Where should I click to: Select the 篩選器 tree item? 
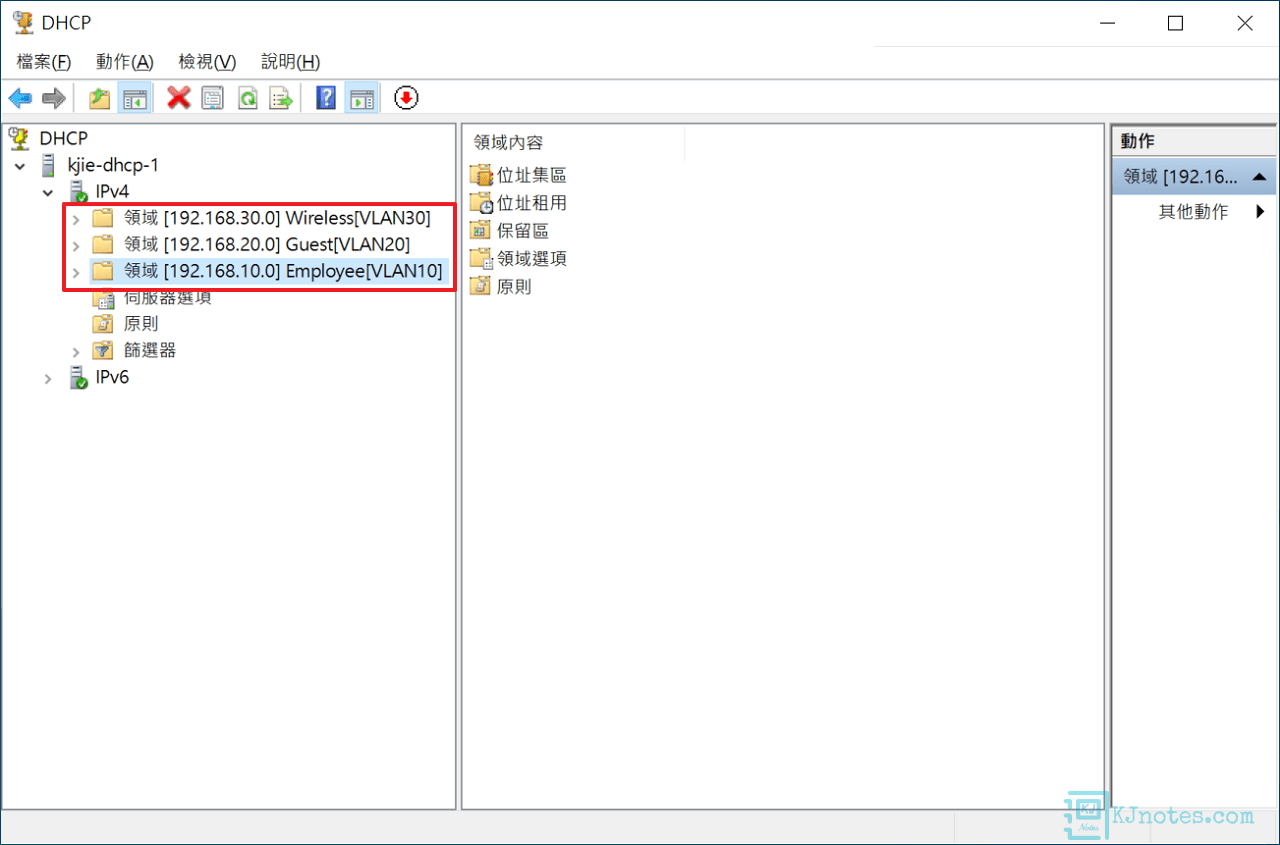[150, 350]
